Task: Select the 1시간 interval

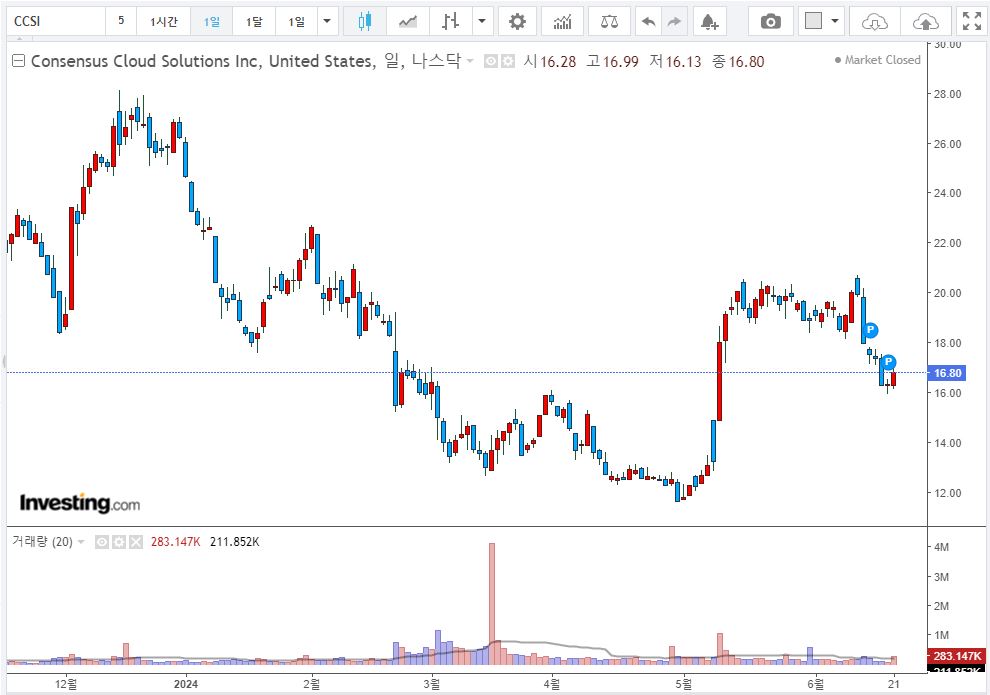Action: coord(164,21)
